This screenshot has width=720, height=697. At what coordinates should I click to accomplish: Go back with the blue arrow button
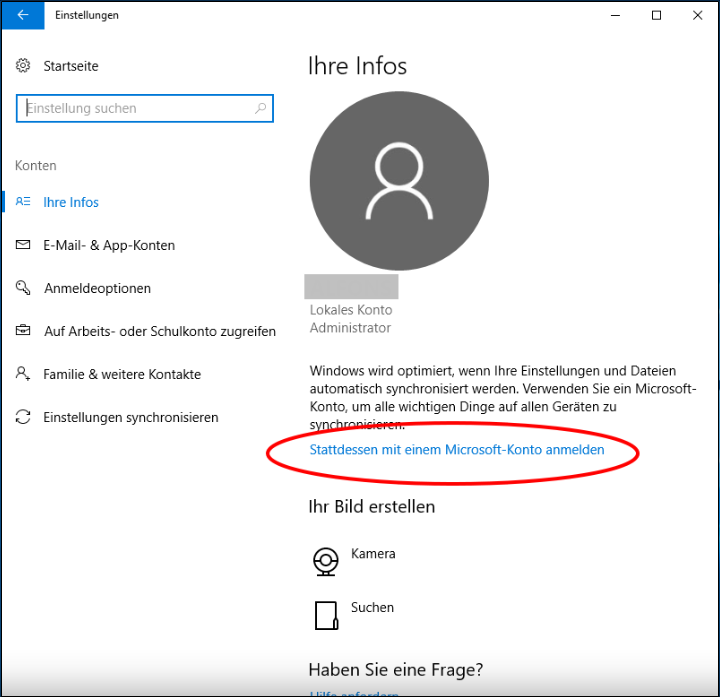coord(22,15)
